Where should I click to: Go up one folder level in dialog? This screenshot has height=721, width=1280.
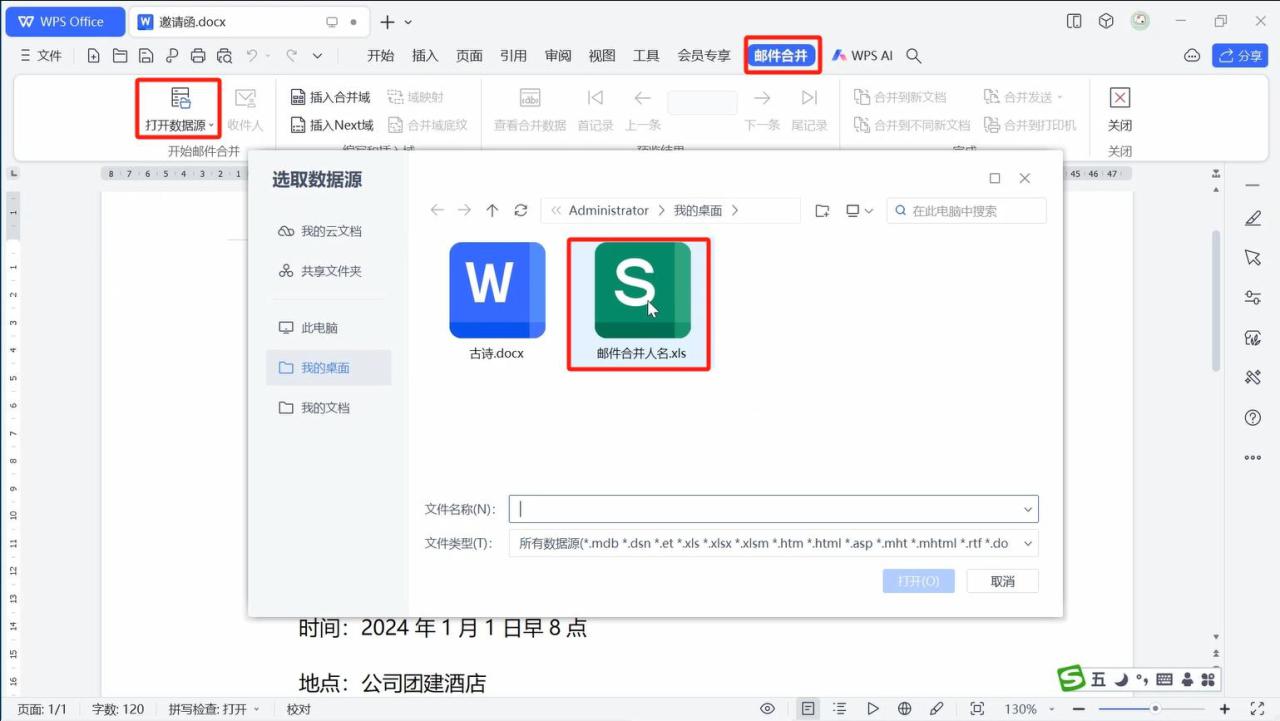[492, 210]
